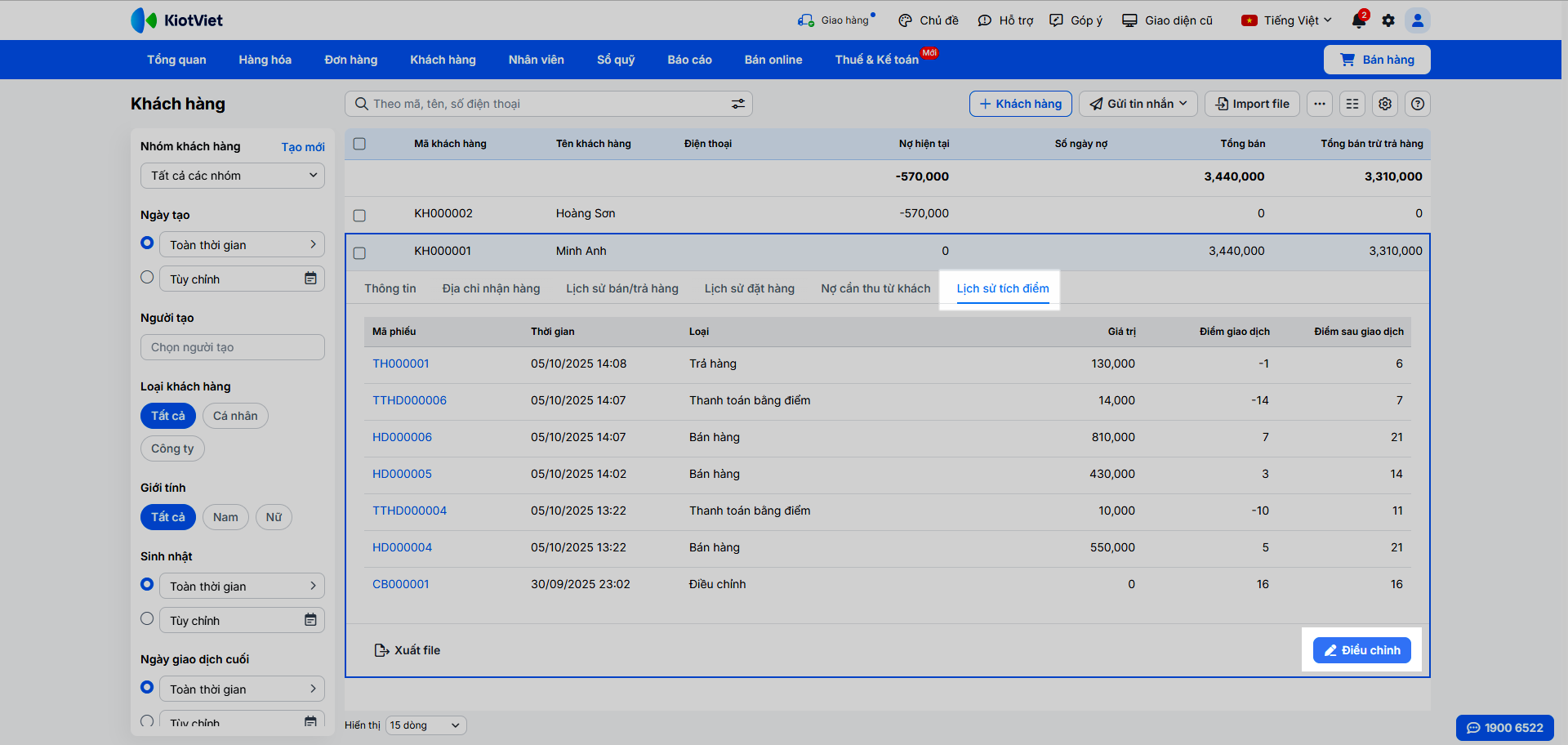The width and height of the screenshot is (1568, 745).
Task: Select the Nam gender filter chip
Action: click(x=225, y=517)
